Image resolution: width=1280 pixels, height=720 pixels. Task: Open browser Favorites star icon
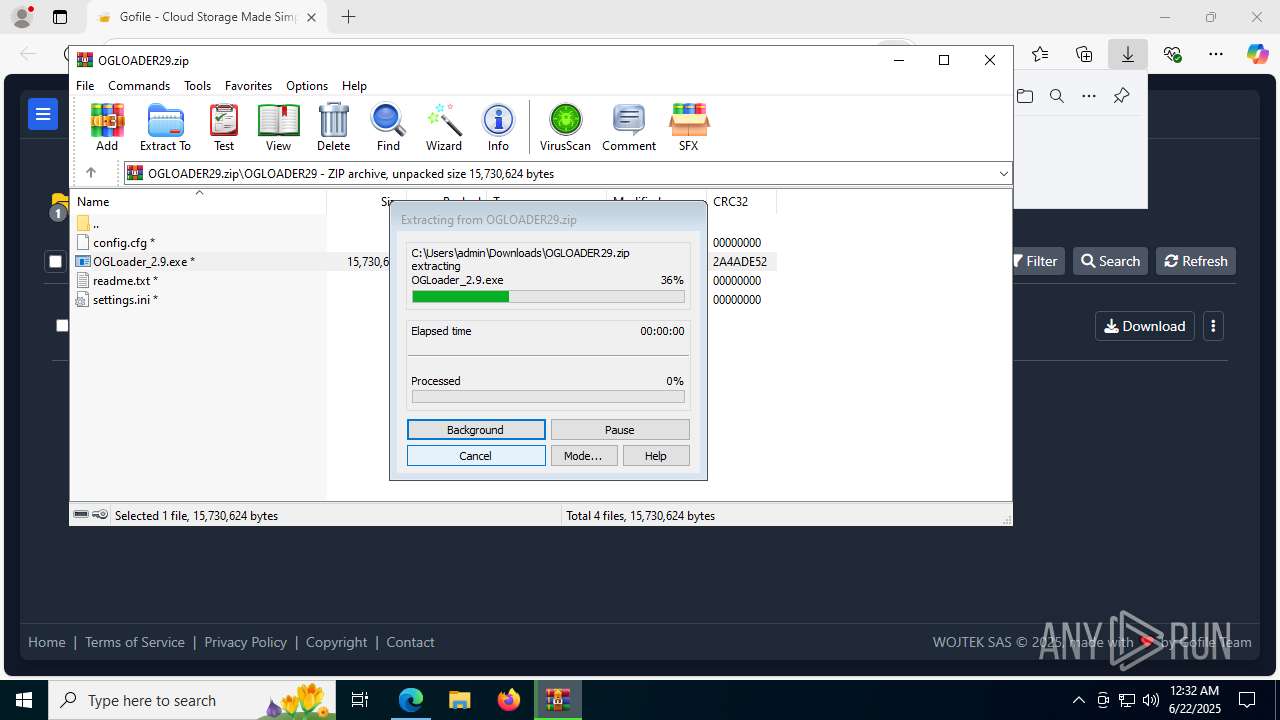[x=1040, y=54]
